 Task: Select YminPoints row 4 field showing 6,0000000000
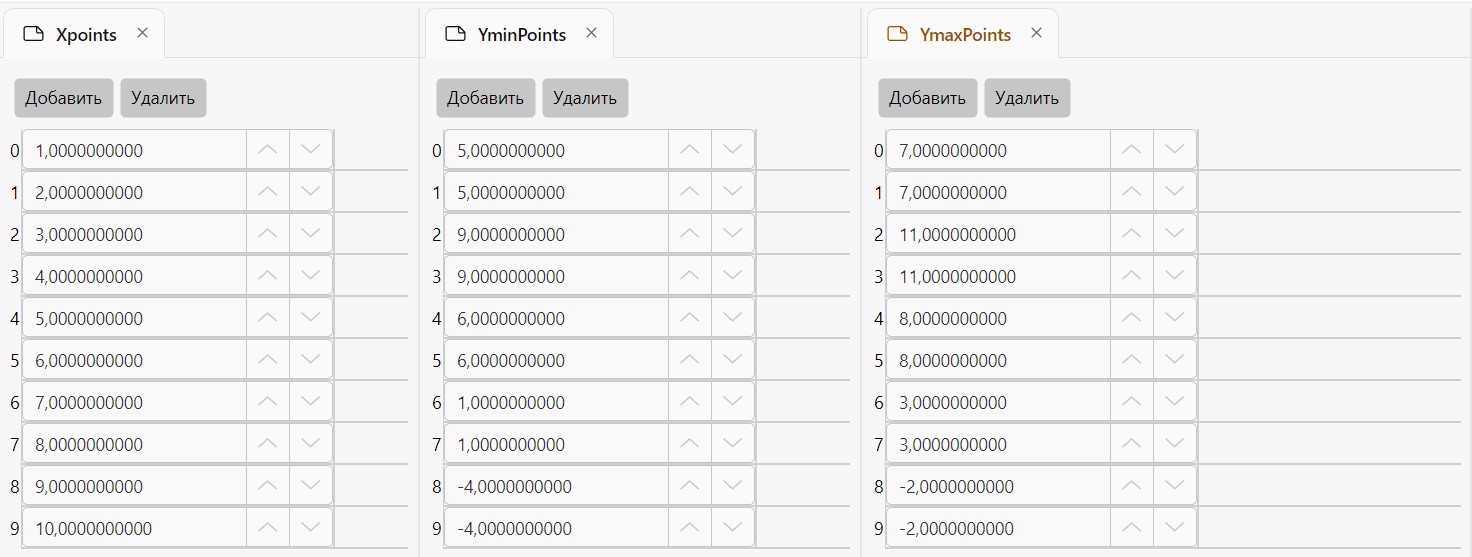point(556,318)
